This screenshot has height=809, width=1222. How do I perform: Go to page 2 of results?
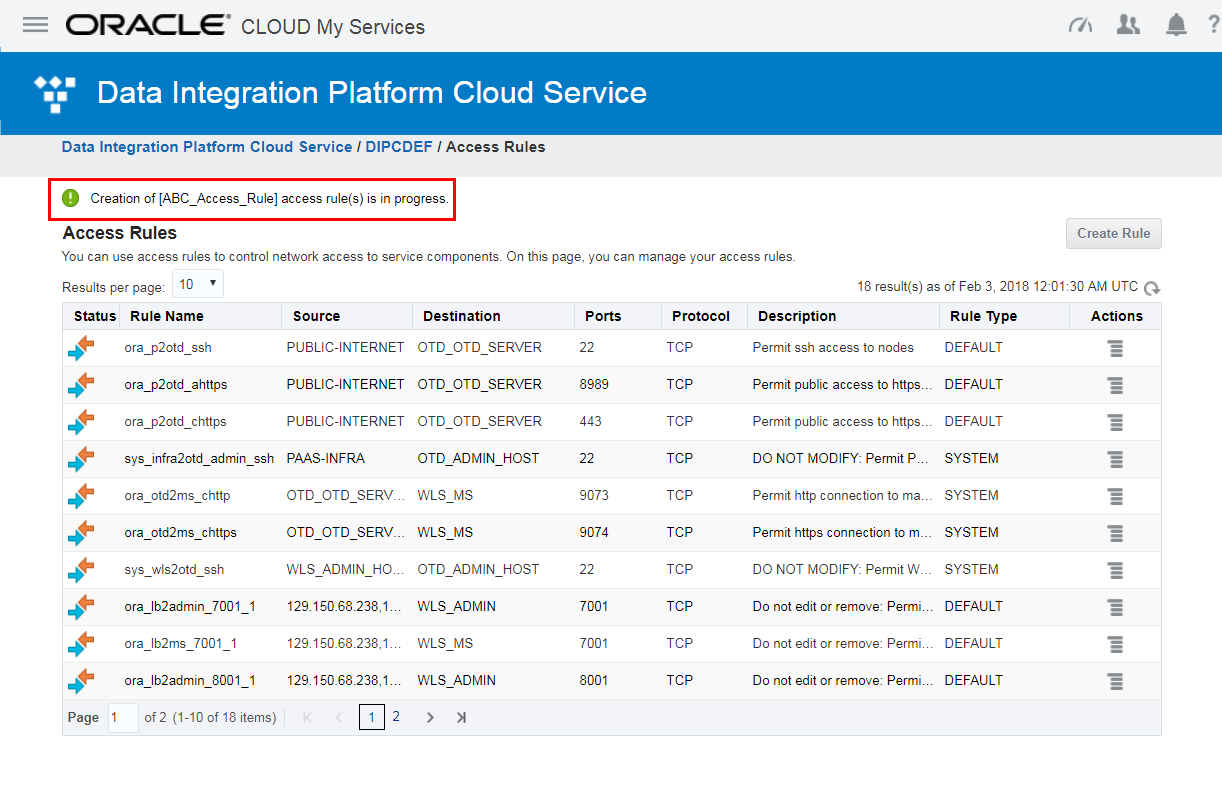pos(396,717)
